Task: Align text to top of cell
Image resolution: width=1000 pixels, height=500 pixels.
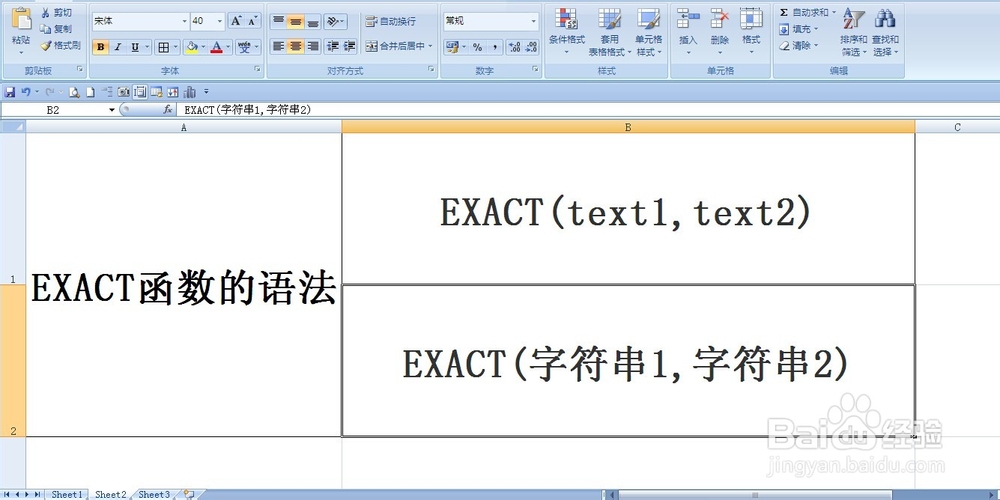Action: (278, 21)
